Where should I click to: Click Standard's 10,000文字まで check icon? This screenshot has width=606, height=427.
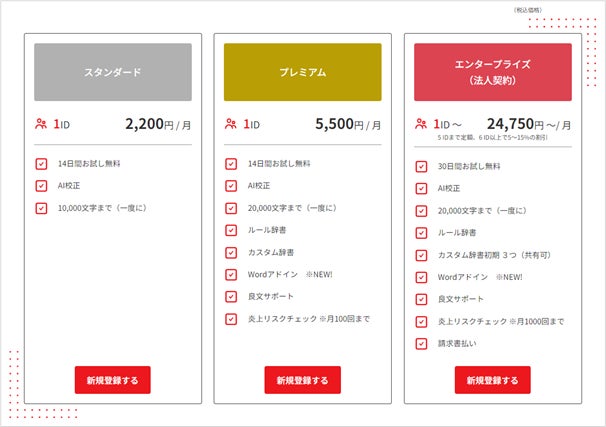point(41,208)
